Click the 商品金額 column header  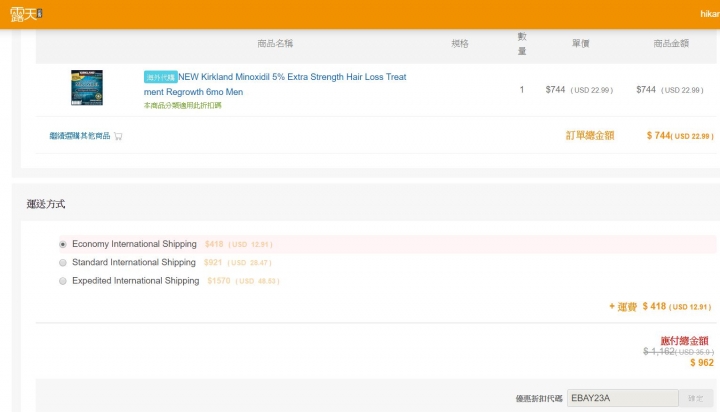tap(671, 44)
